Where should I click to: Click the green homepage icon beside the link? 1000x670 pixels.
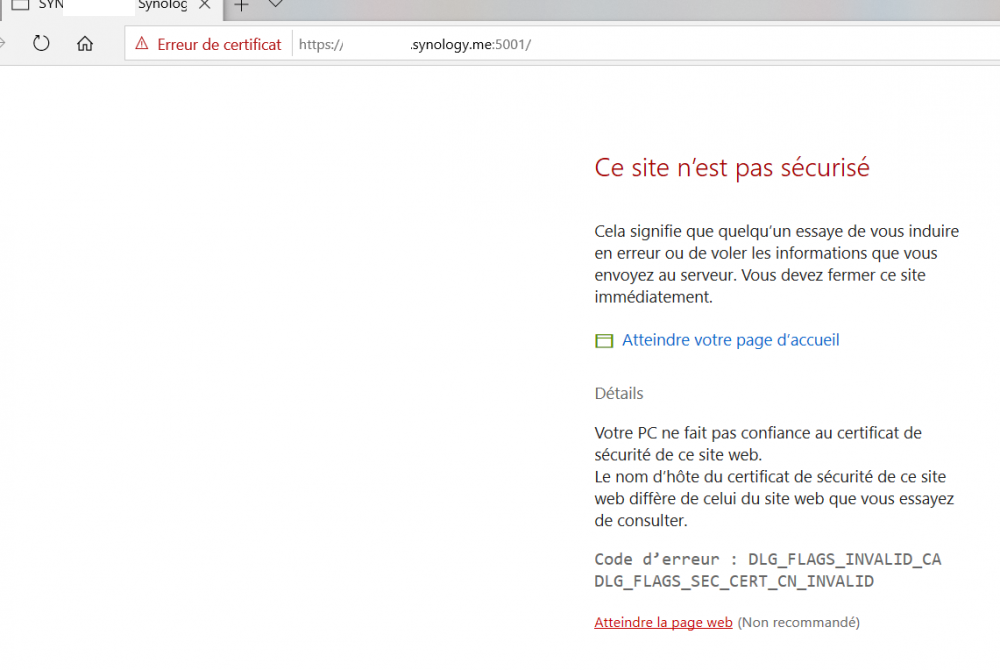point(603,341)
